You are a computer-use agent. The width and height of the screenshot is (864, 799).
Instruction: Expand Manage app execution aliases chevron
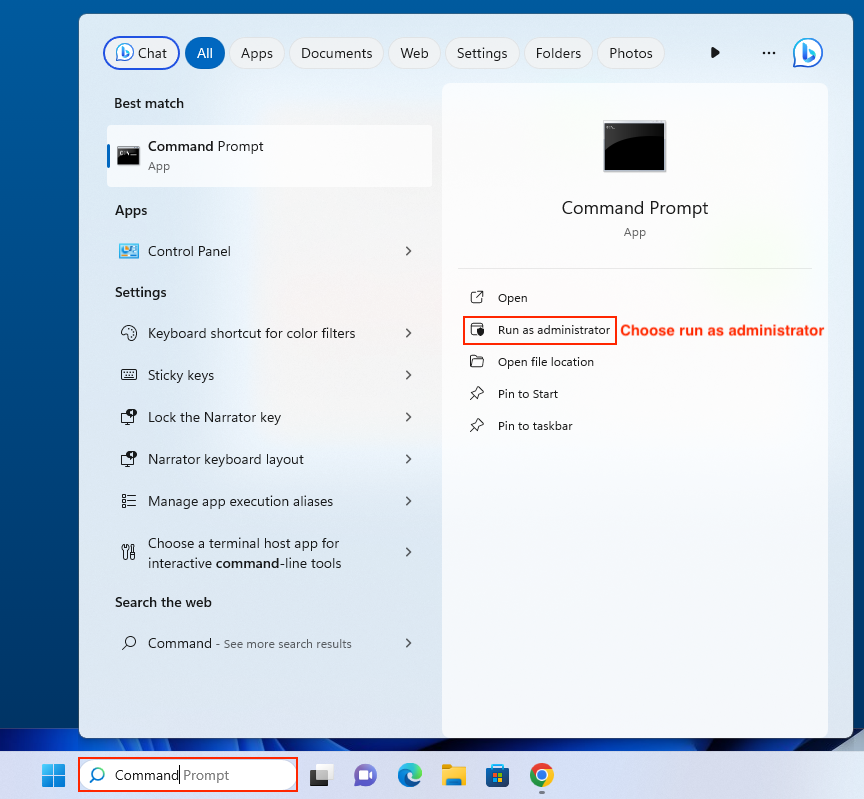click(408, 501)
